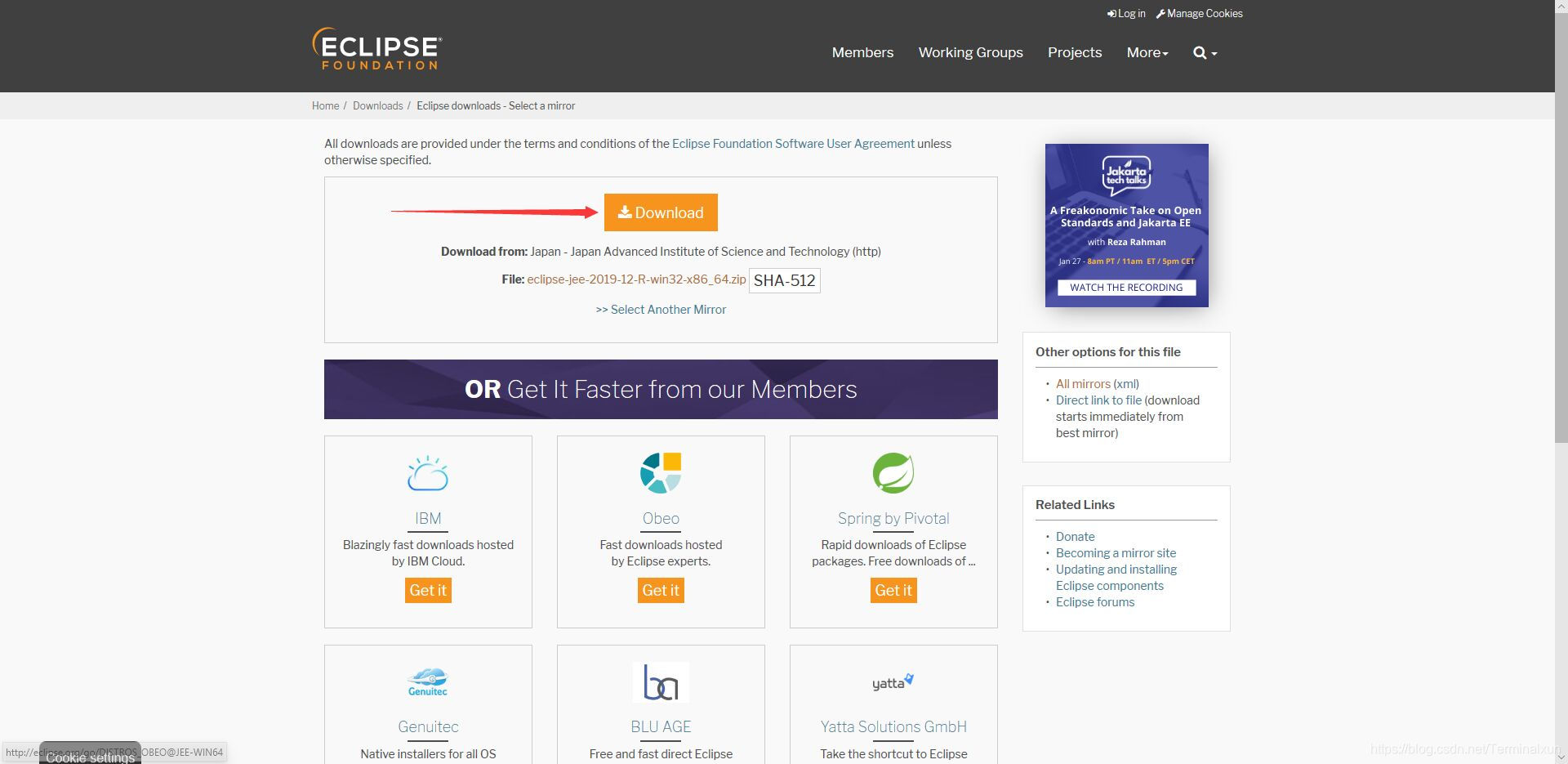Viewport: 1568px width, 764px height.
Task: Click the Spring by Pivotal leaf logo
Action: [893, 473]
